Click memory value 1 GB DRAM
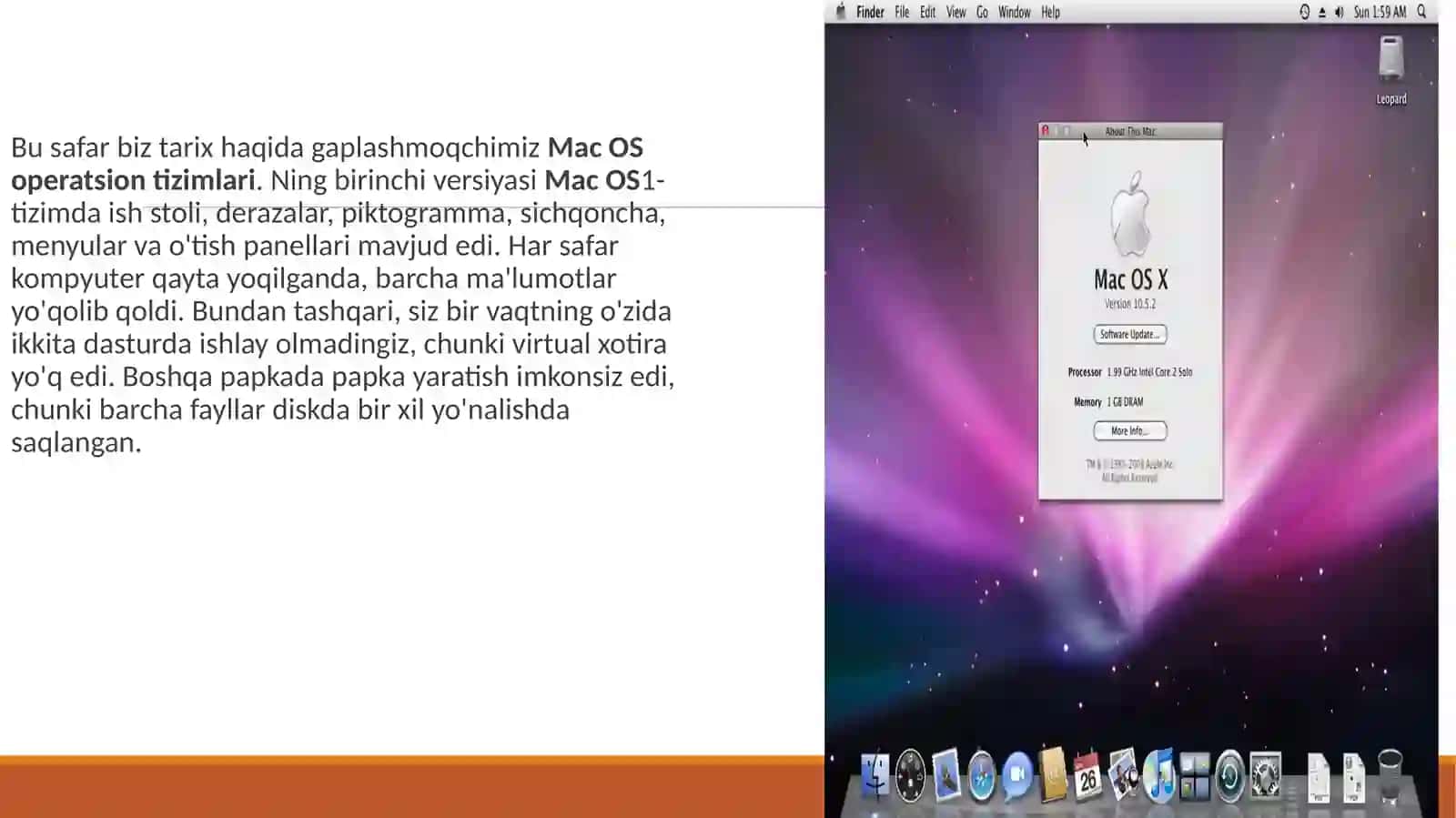 [1125, 402]
